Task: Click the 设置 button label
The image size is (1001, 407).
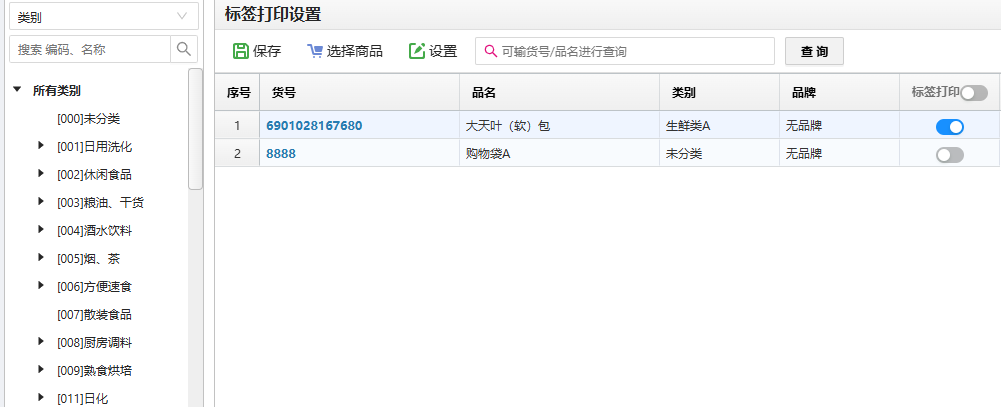Action: 443,52
